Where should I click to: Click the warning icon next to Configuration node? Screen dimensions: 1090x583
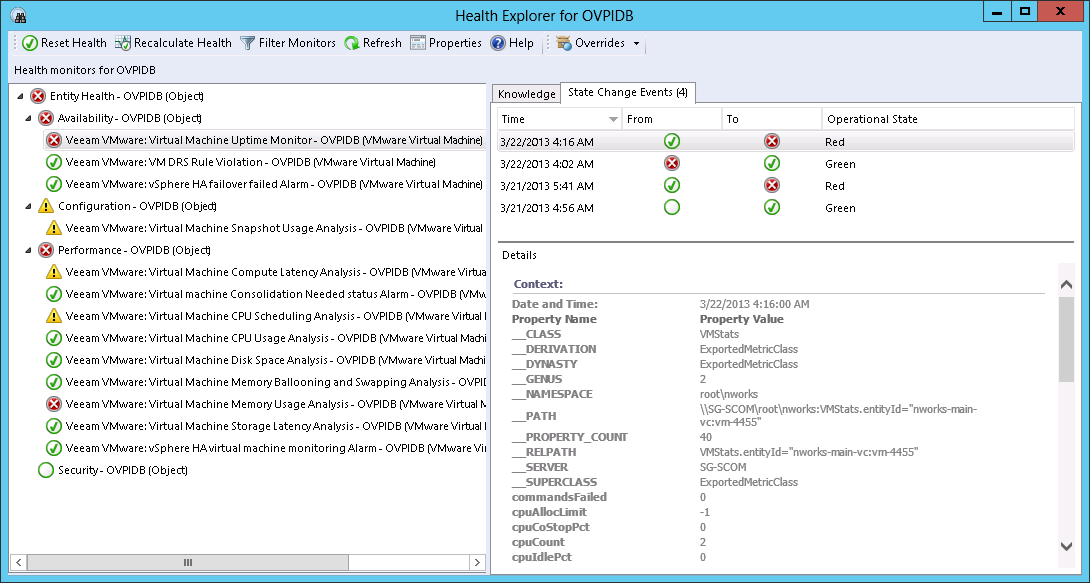pyautogui.click(x=46, y=206)
